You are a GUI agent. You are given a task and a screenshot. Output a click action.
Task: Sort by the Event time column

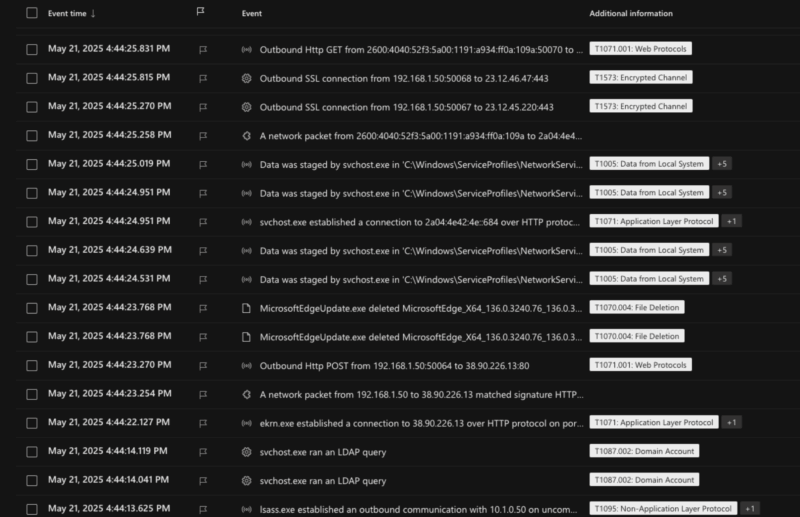(72, 13)
